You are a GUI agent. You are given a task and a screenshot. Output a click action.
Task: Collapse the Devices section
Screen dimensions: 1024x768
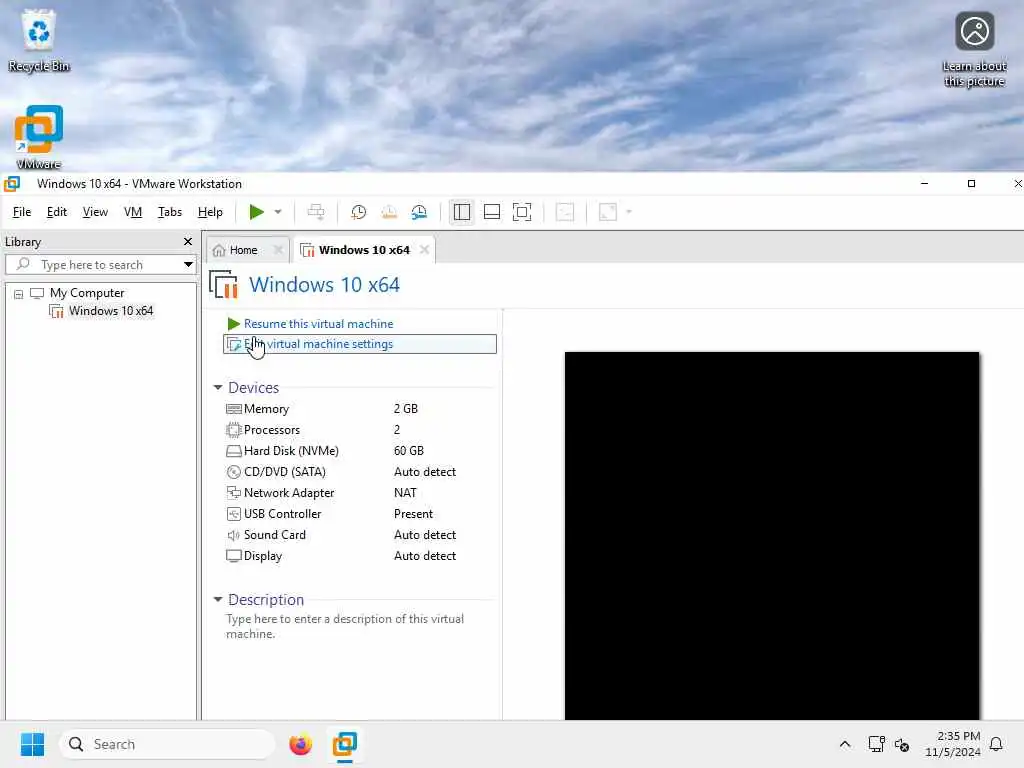click(x=218, y=388)
